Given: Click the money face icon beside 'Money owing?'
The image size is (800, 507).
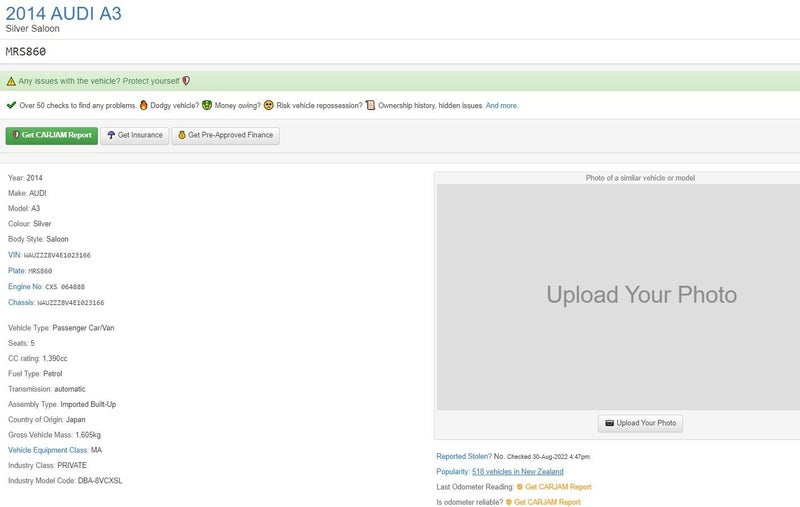Looking at the screenshot, I should coord(207,105).
